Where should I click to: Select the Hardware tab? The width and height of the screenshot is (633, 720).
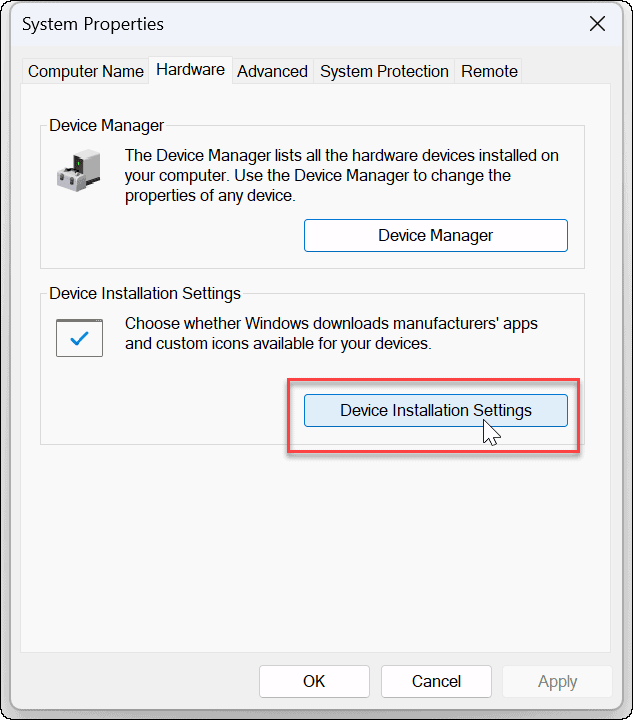point(190,70)
